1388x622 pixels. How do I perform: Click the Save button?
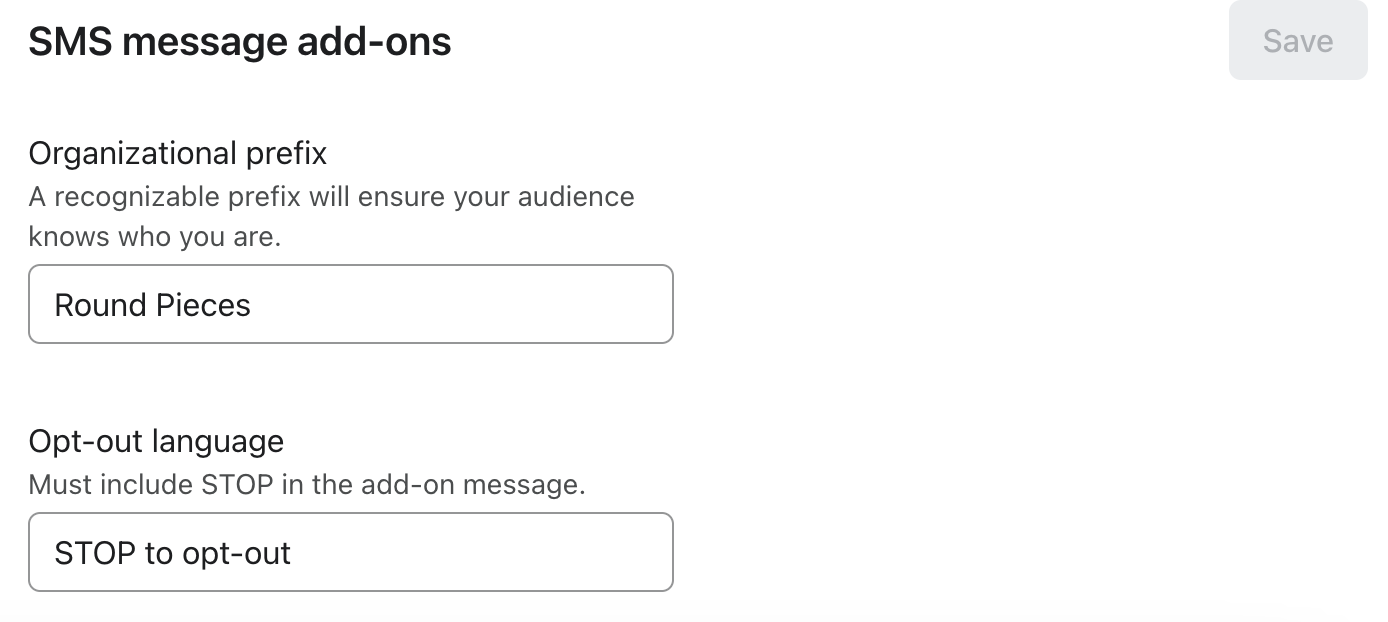(1297, 41)
